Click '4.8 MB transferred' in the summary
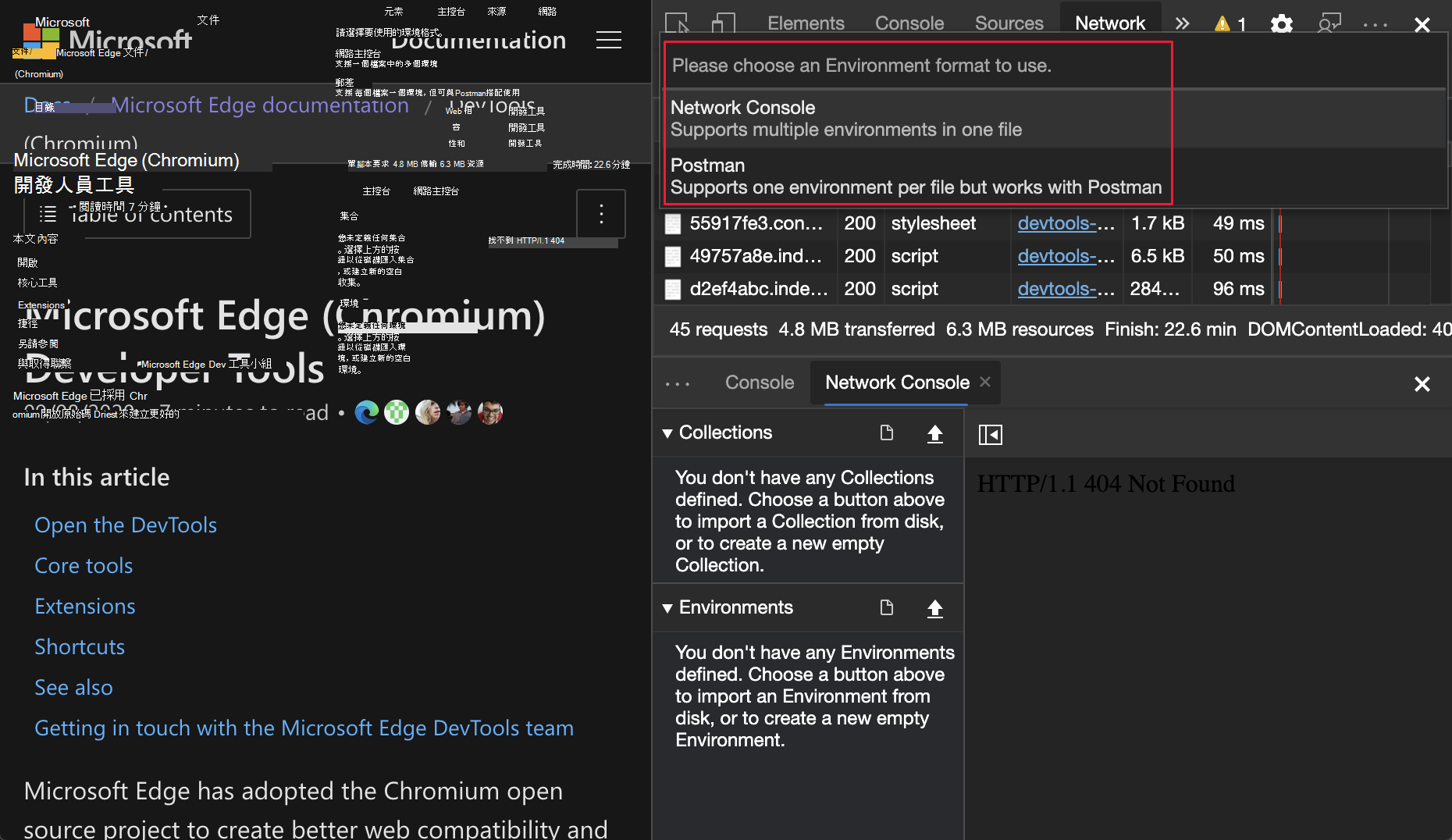The width and height of the screenshot is (1452, 840). click(x=856, y=329)
